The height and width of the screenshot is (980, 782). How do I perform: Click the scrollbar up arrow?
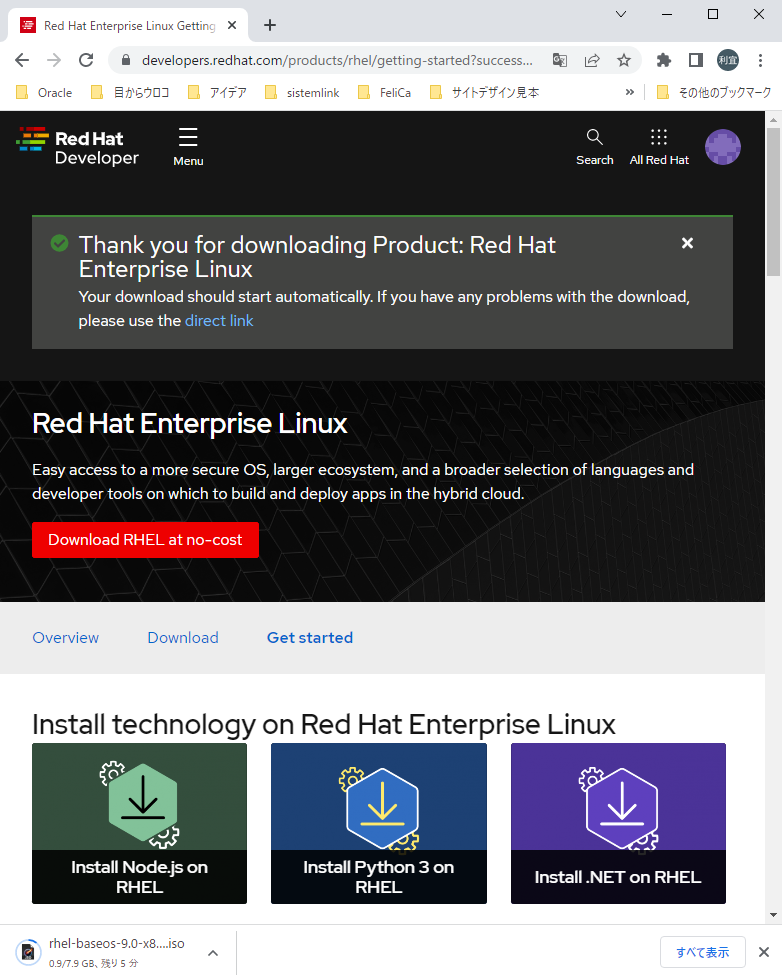pos(773,119)
